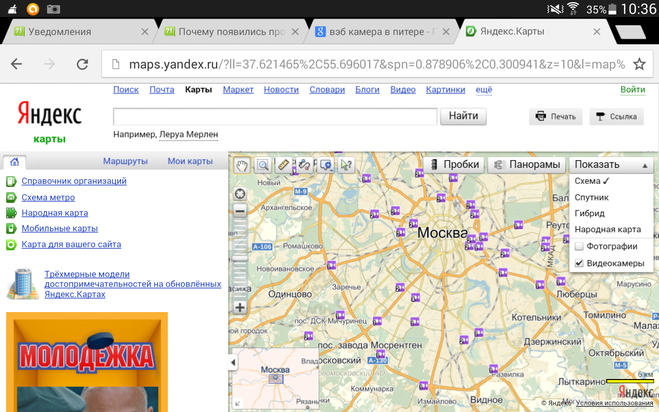Zoom out with the minus button
Viewport: 659px width, 412px height.
pyautogui.click(x=240, y=211)
